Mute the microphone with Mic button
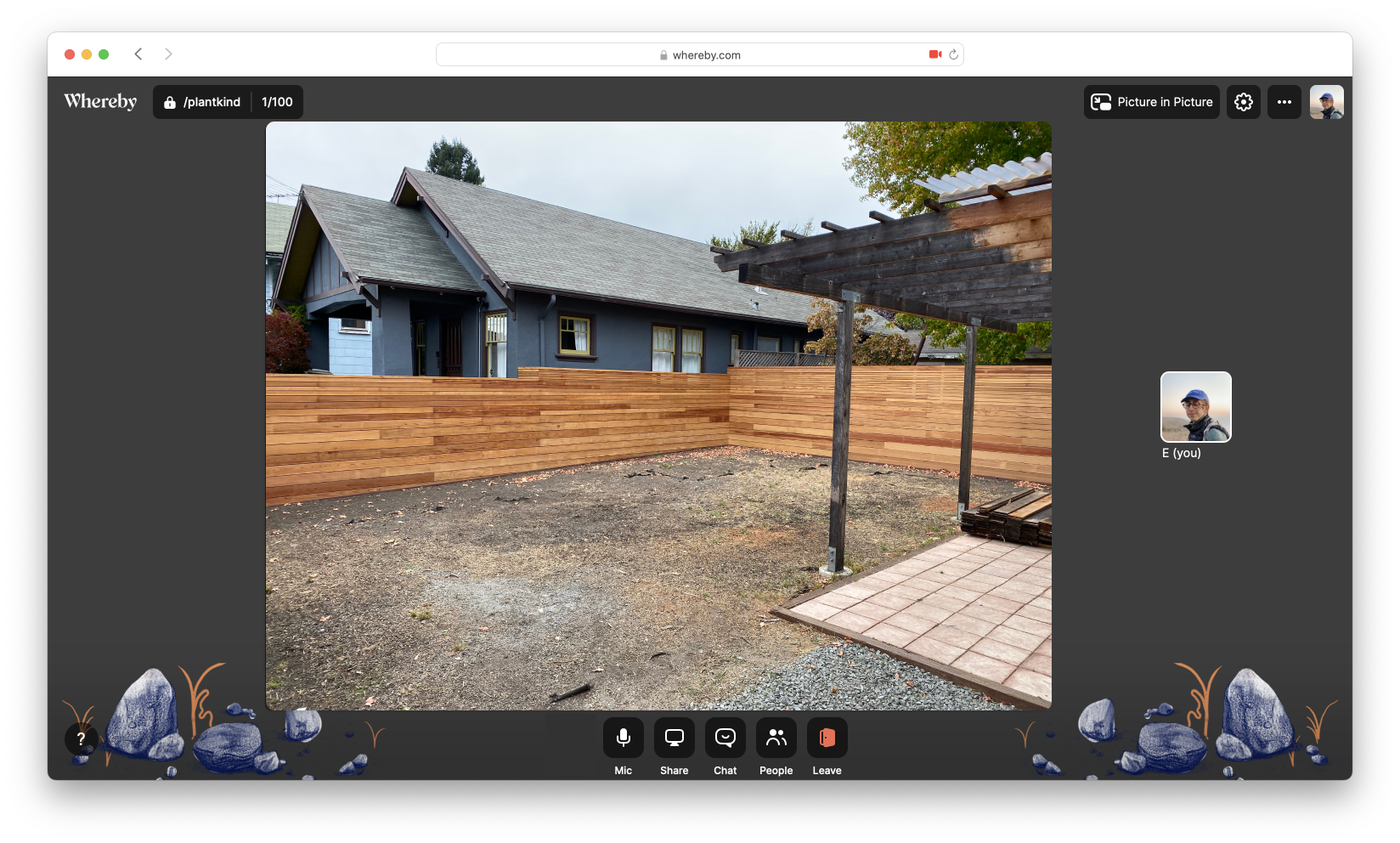The image size is (1400, 843). click(623, 738)
